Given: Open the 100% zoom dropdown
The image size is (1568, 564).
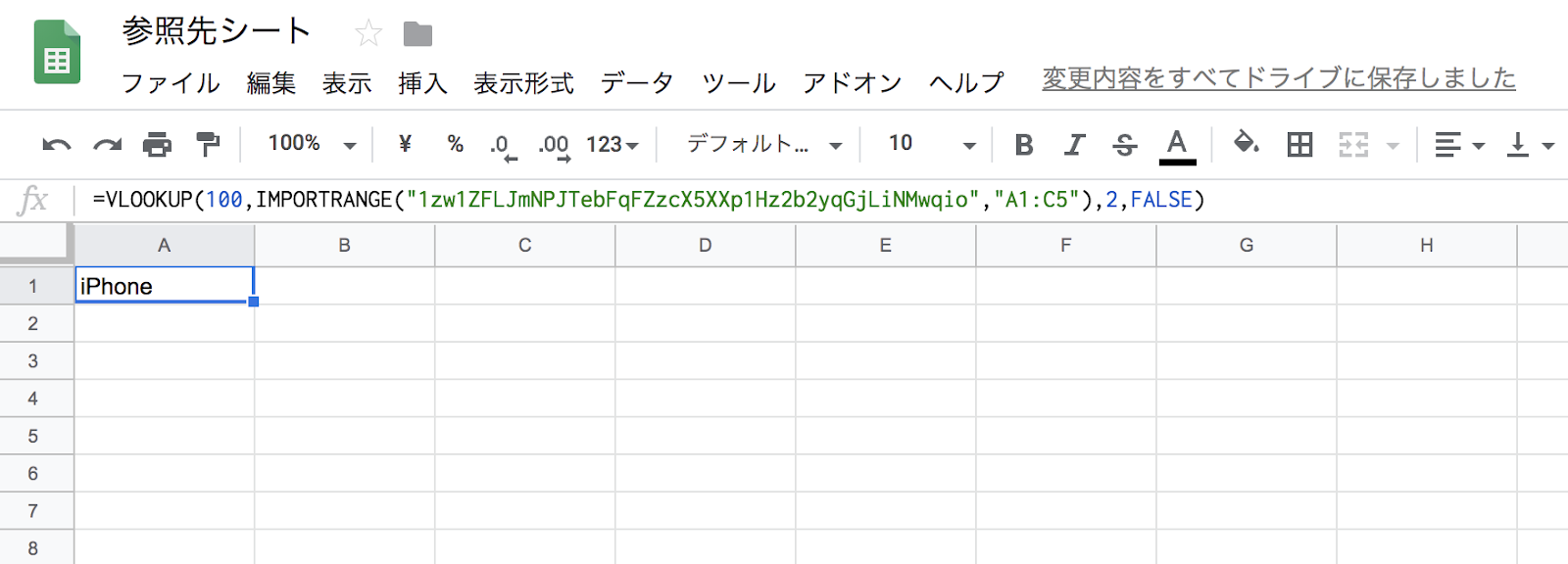Looking at the screenshot, I should (312, 144).
